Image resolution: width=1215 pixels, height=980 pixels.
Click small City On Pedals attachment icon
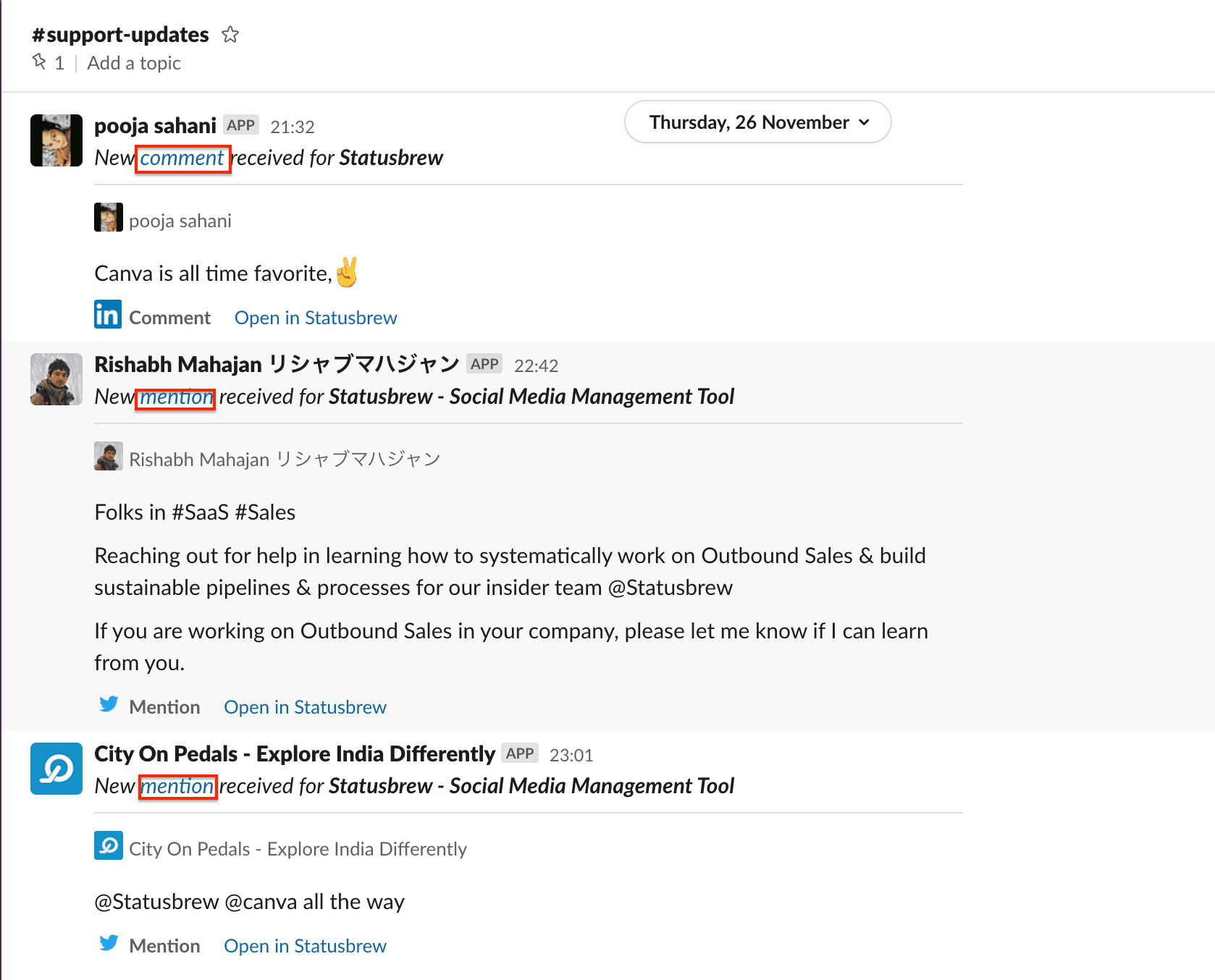click(109, 845)
